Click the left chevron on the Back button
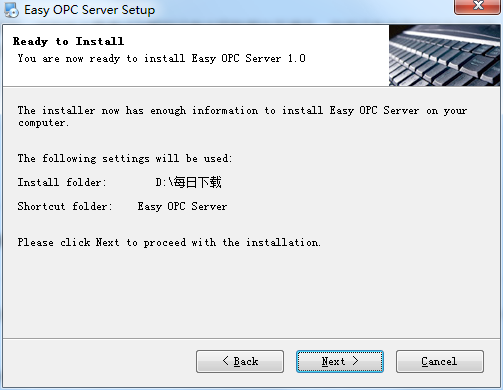Viewport: 503px width, 390px height. [226, 361]
